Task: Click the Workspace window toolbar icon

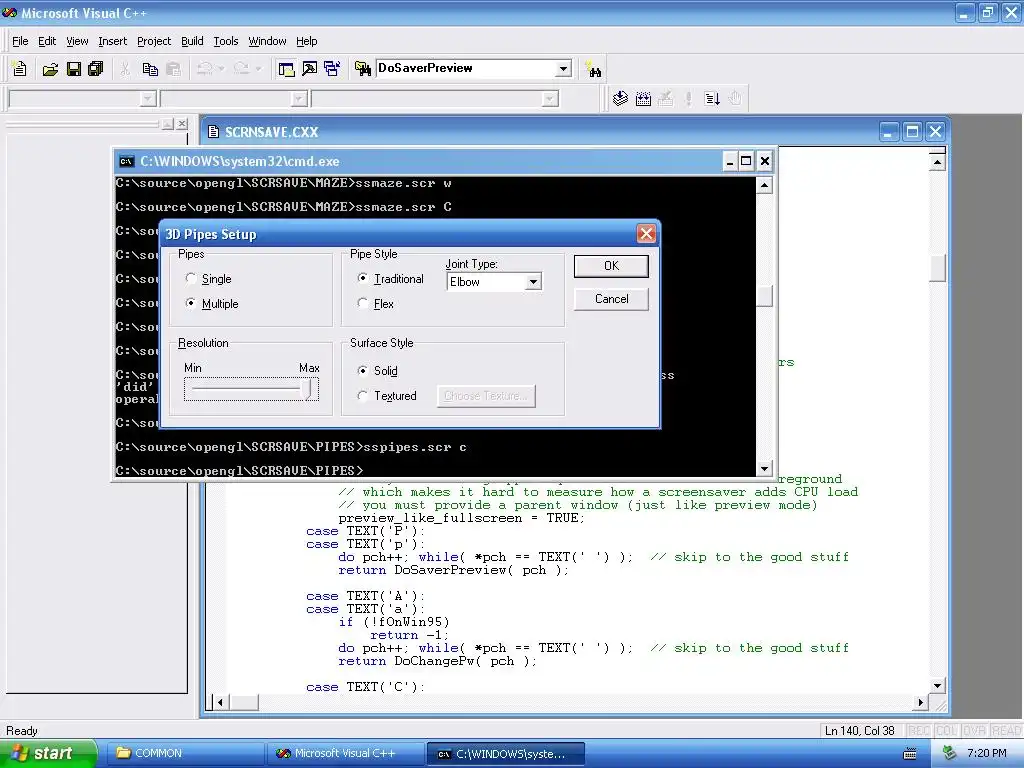Action: point(286,69)
